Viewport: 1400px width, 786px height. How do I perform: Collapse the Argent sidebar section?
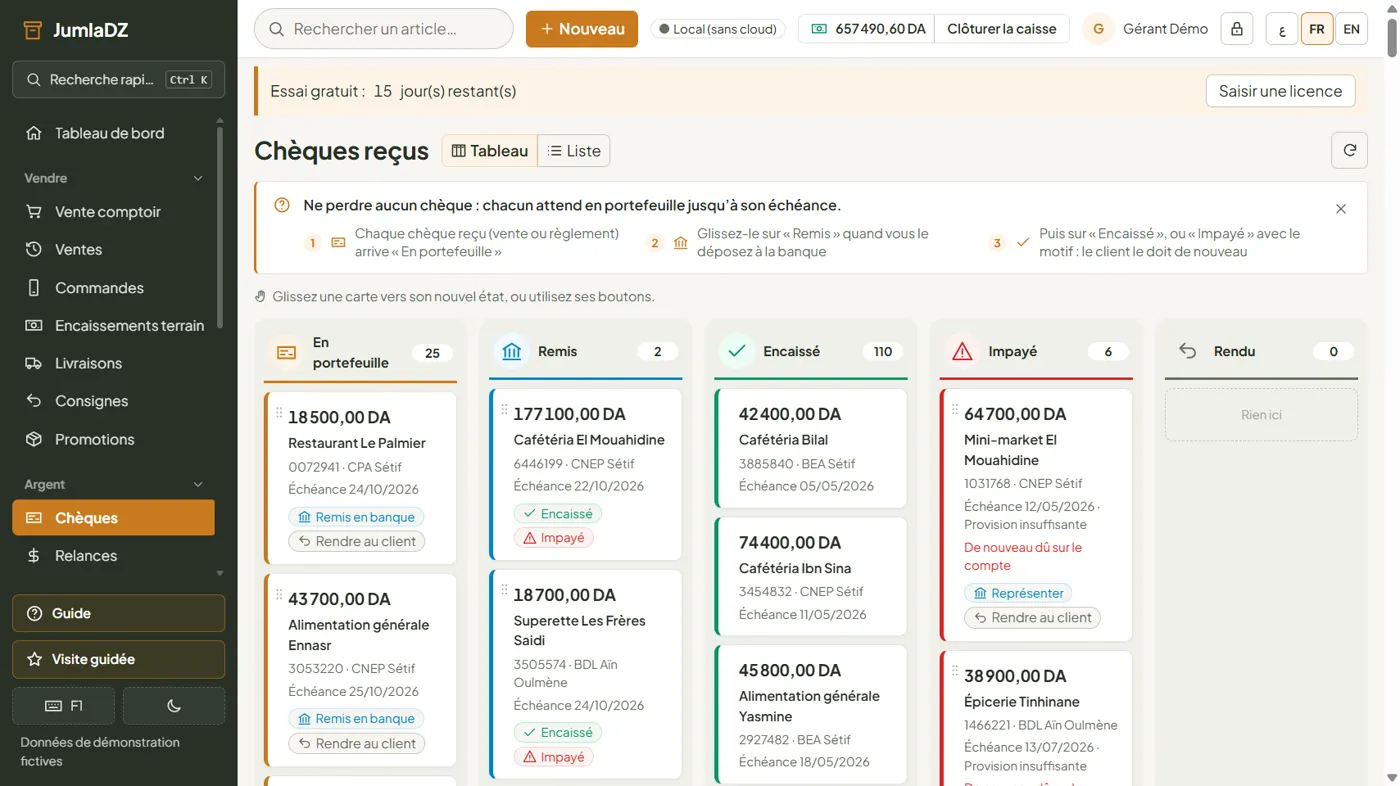[197, 484]
